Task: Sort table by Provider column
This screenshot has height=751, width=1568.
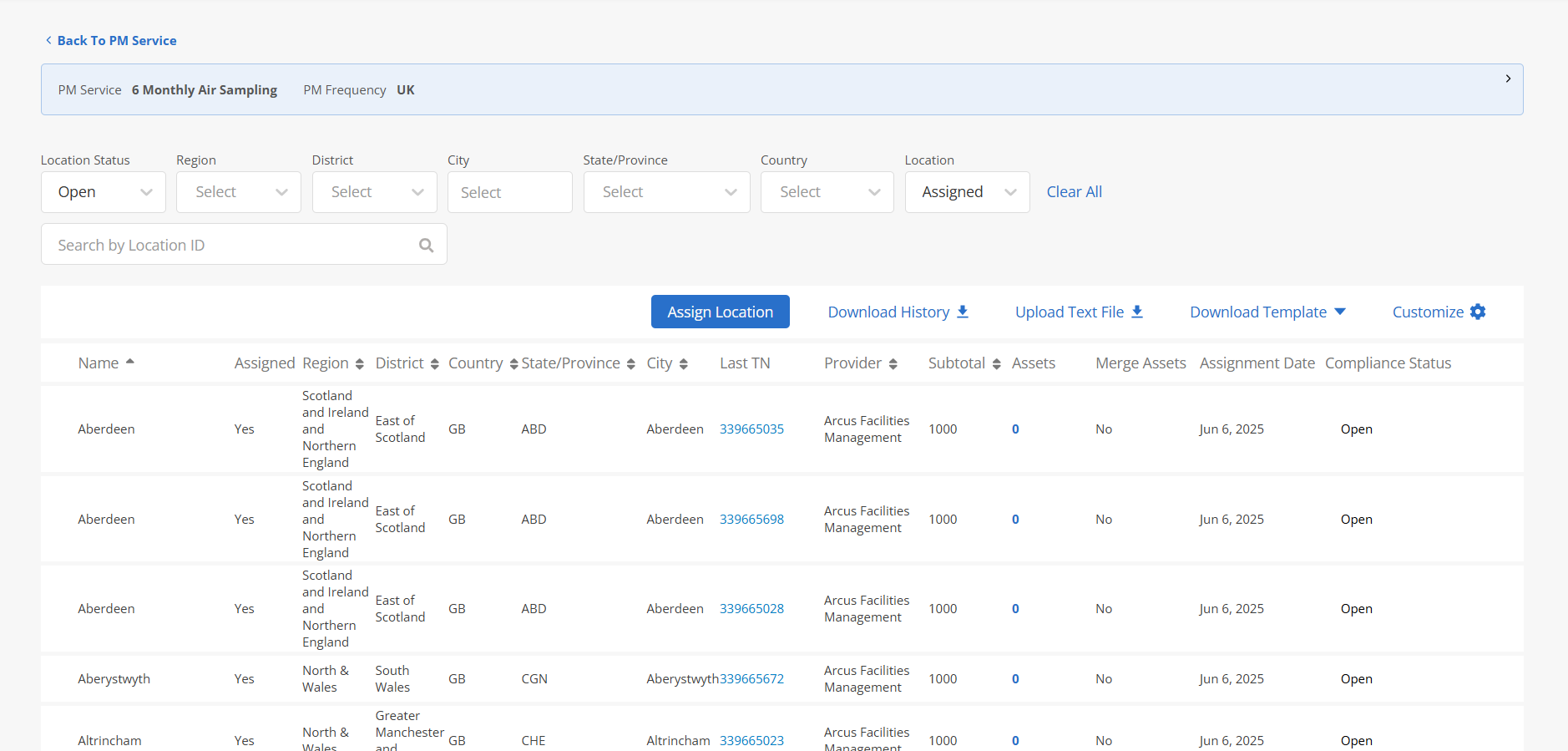Action: [x=893, y=363]
